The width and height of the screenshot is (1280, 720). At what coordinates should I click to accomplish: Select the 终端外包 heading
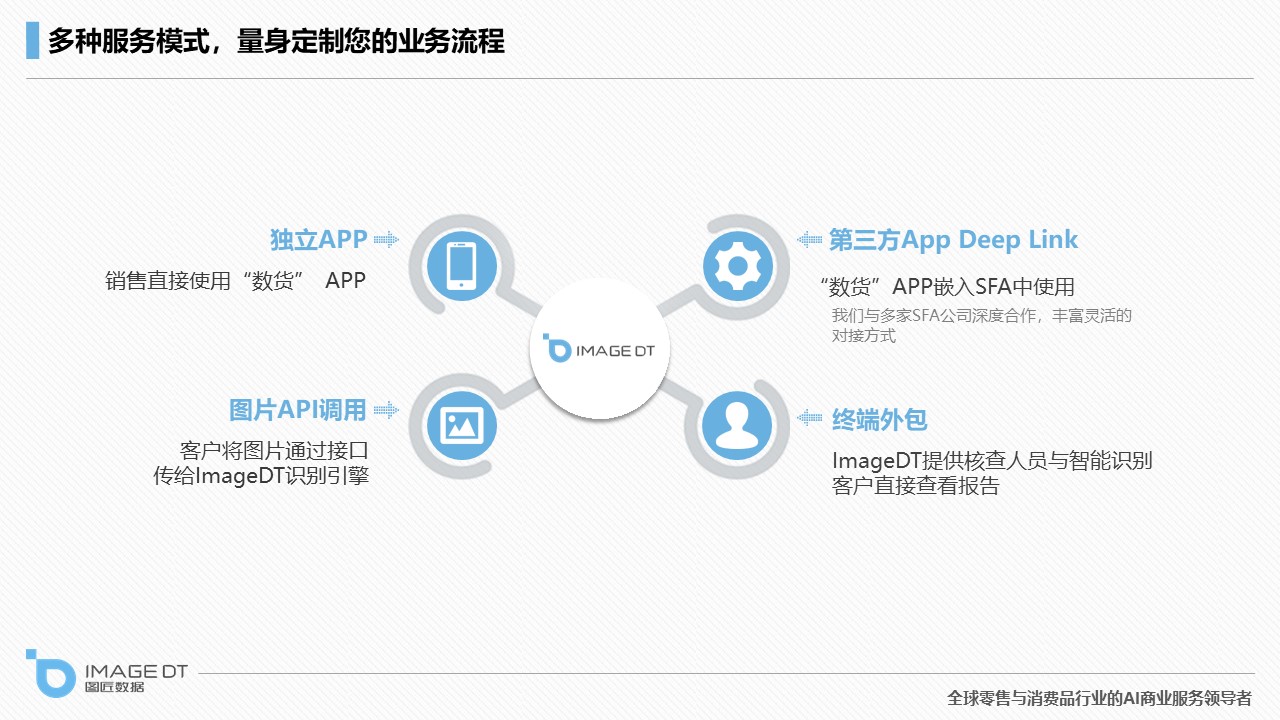click(x=879, y=419)
